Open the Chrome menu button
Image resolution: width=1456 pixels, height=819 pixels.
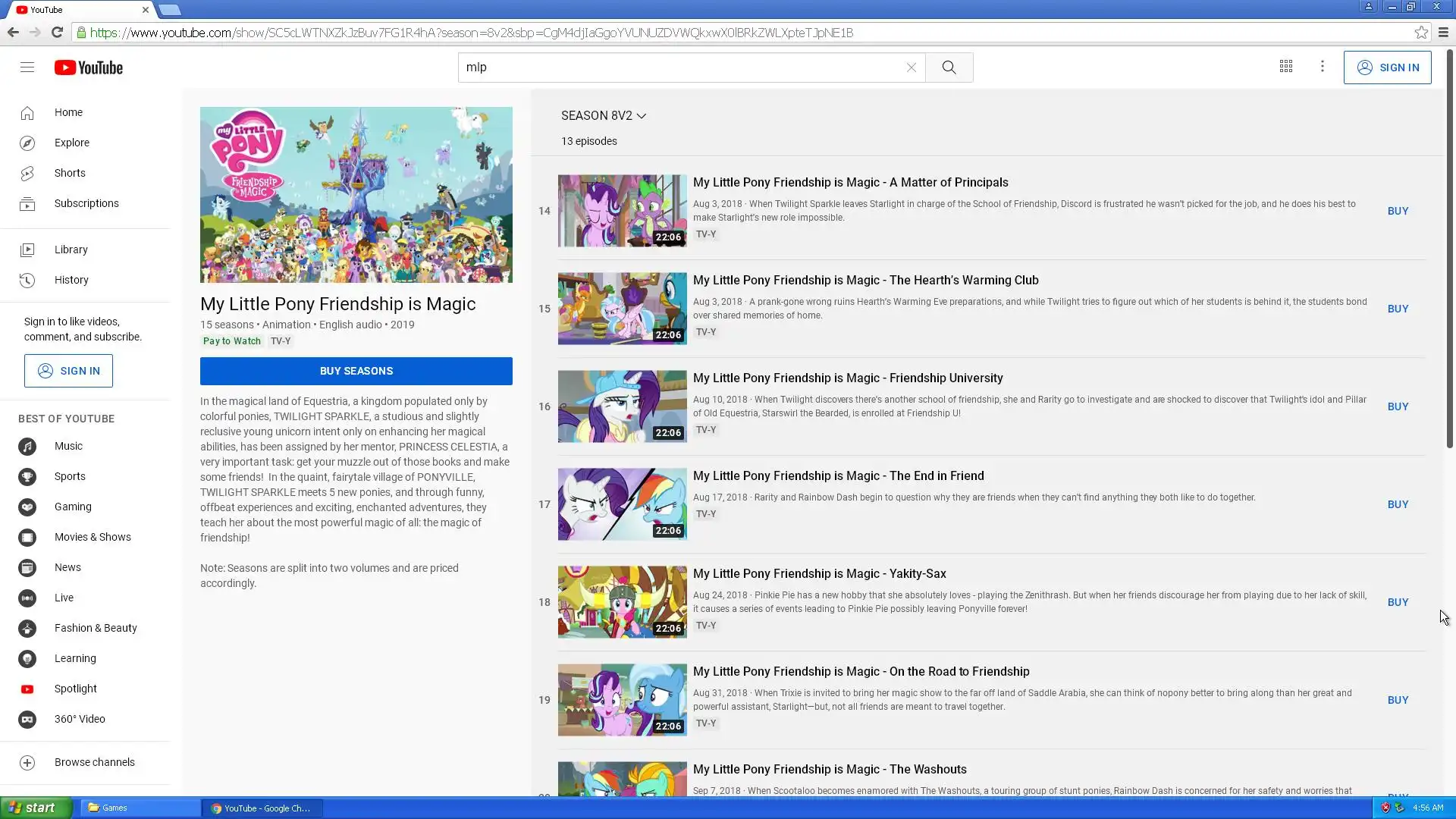point(1443,33)
